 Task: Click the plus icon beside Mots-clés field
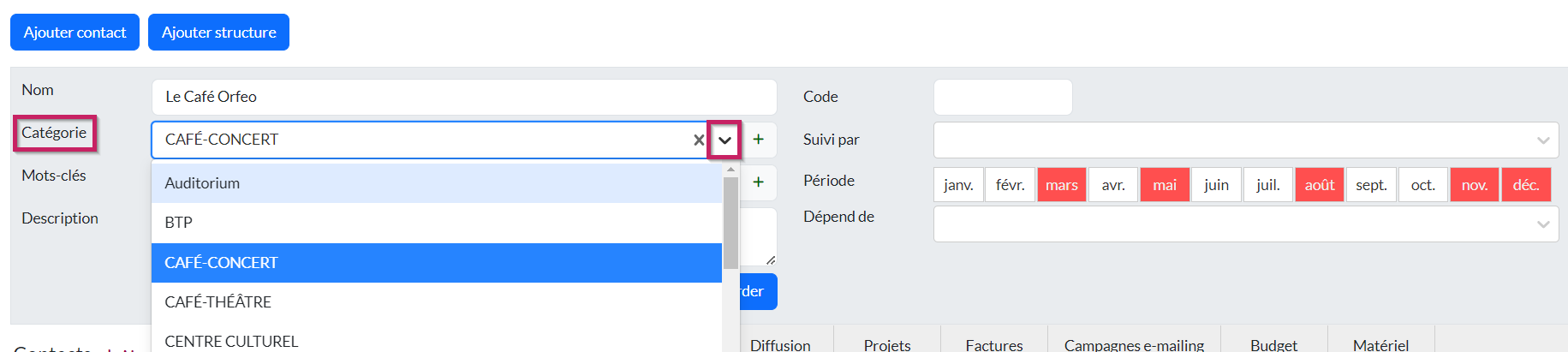click(x=758, y=182)
